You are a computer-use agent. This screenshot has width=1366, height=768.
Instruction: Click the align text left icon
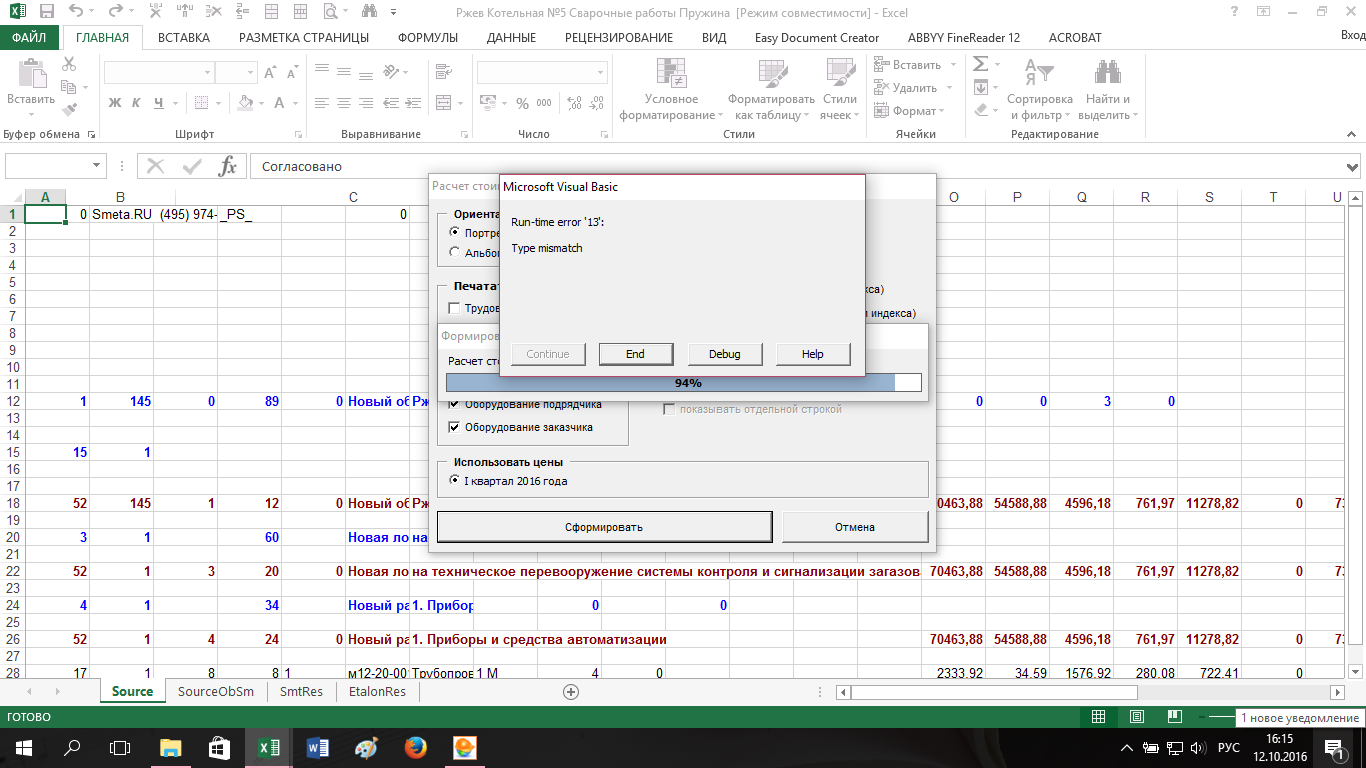[x=322, y=103]
